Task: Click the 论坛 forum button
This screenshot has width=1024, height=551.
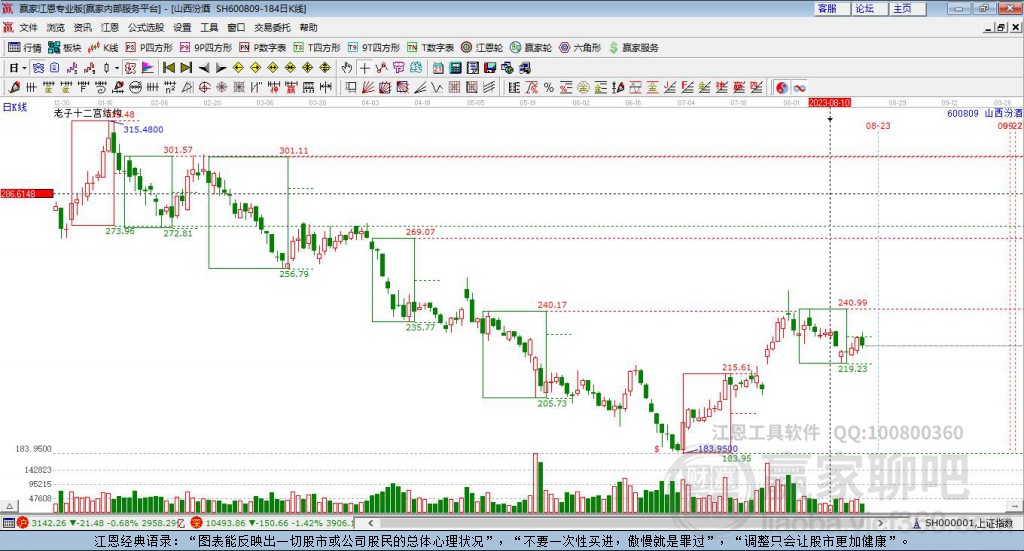Action: coord(869,8)
